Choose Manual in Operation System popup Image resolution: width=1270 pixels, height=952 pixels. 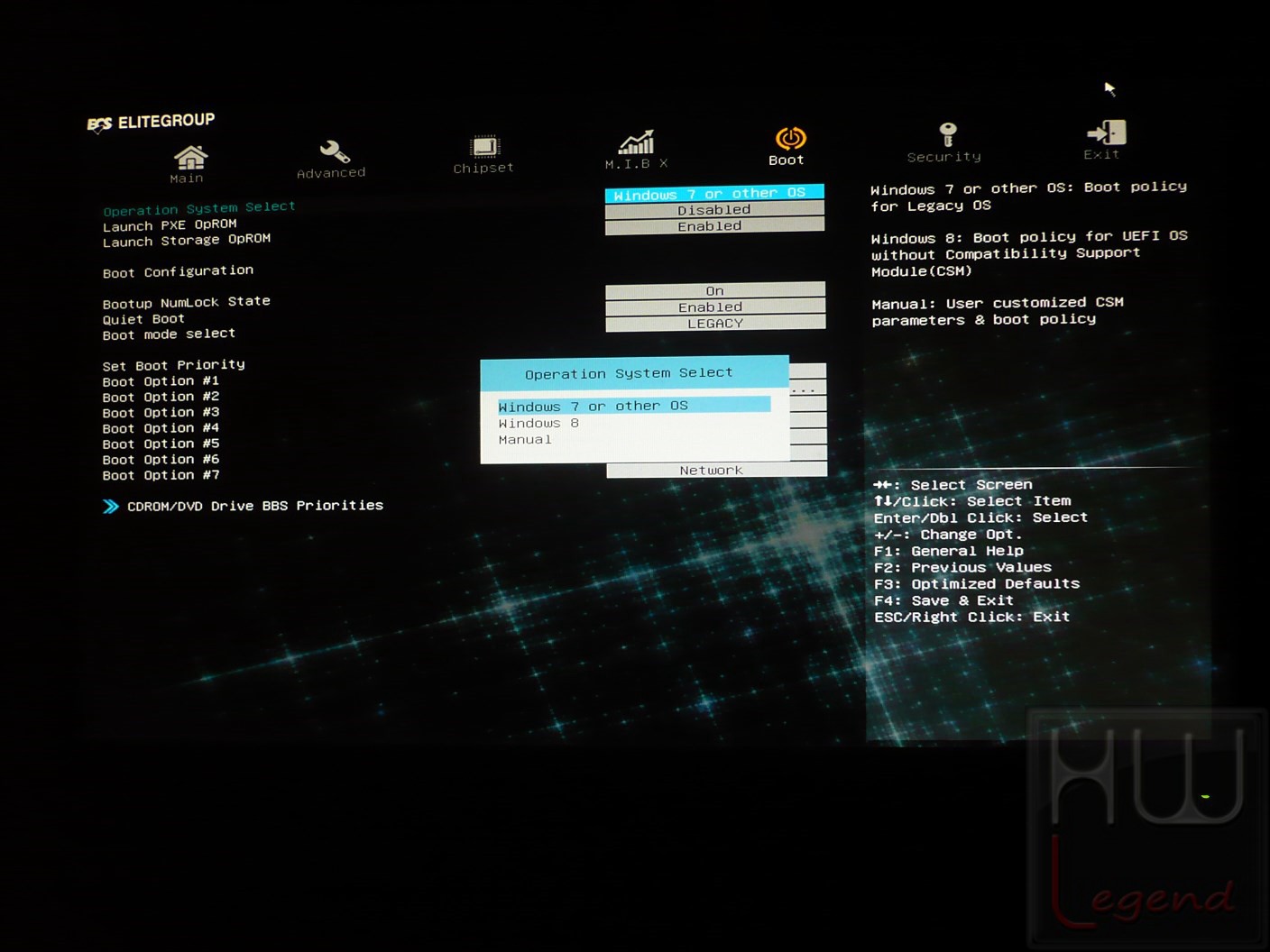(x=525, y=439)
